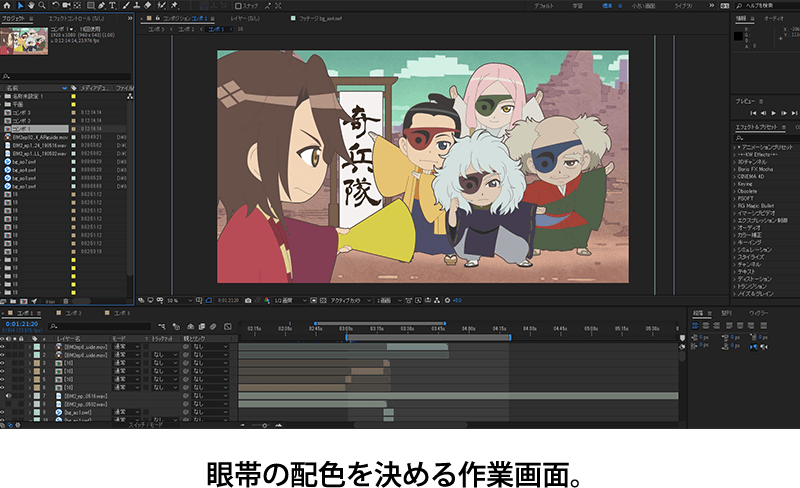
Task: Expand layer 4 properties arrow
Action: 30,371
